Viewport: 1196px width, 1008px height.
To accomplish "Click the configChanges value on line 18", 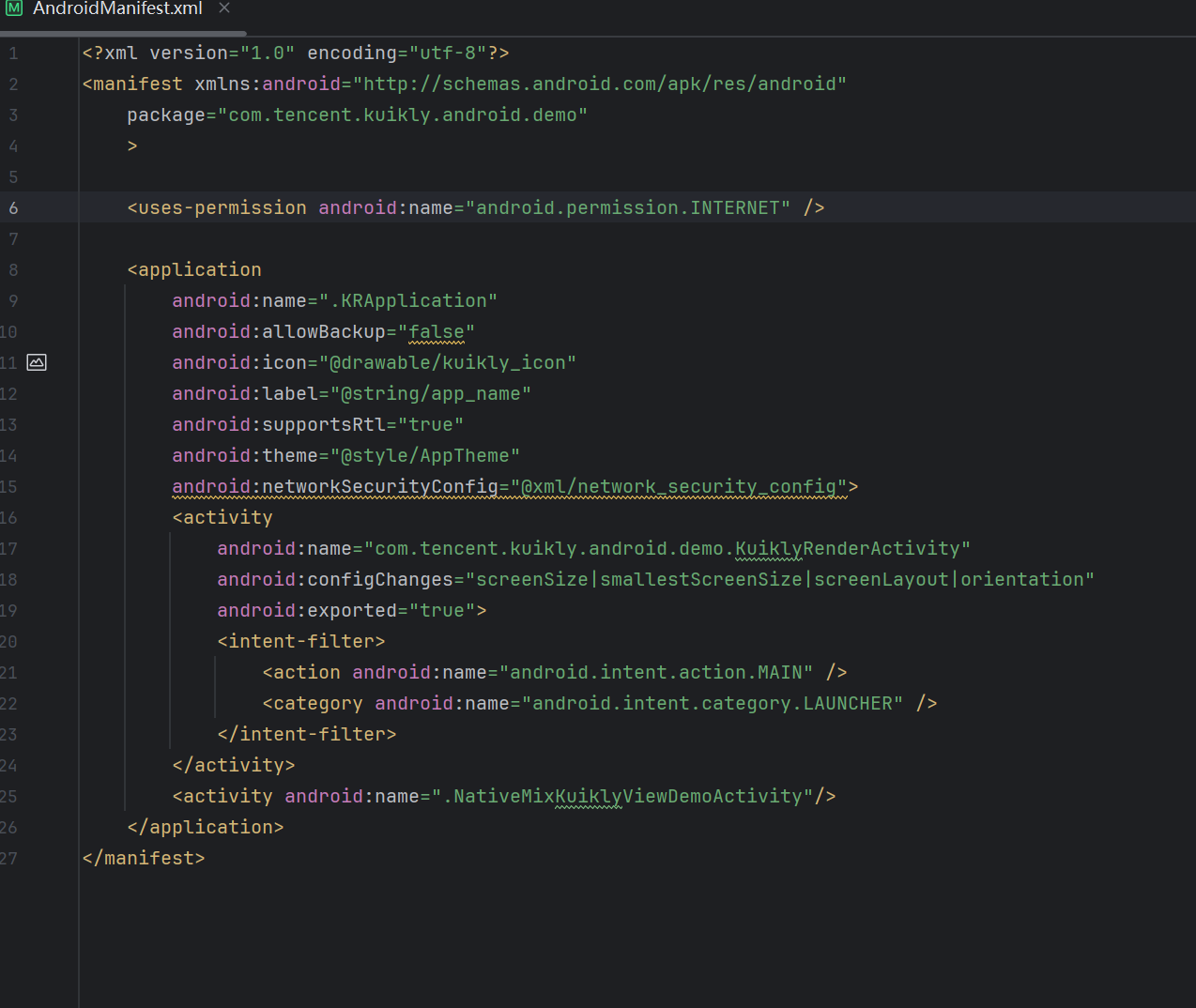I will 780,580.
